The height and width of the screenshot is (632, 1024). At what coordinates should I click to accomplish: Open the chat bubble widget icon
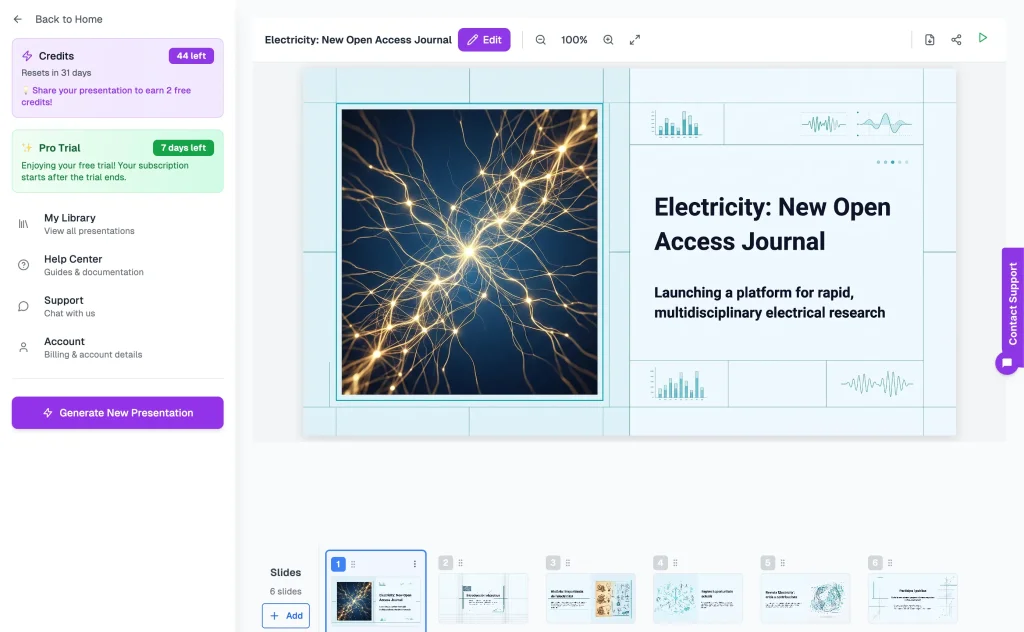pyautogui.click(x=1007, y=363)
